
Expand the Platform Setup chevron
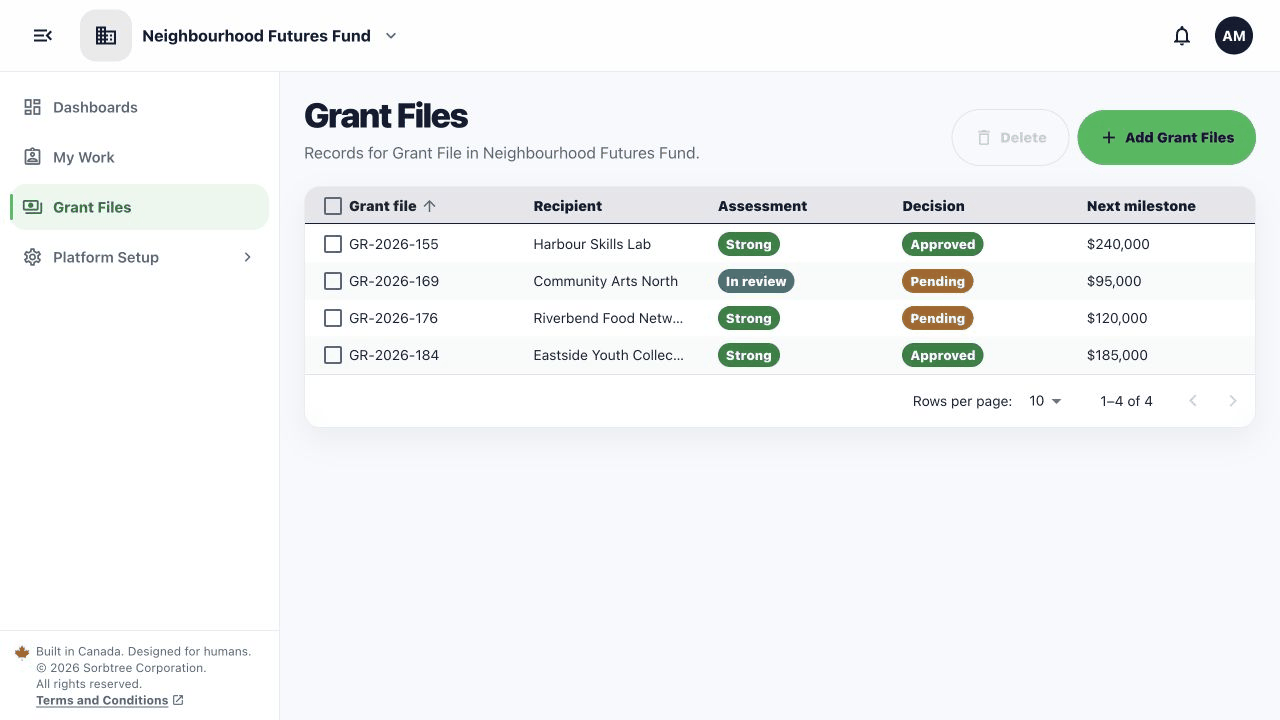click(248, 257)
